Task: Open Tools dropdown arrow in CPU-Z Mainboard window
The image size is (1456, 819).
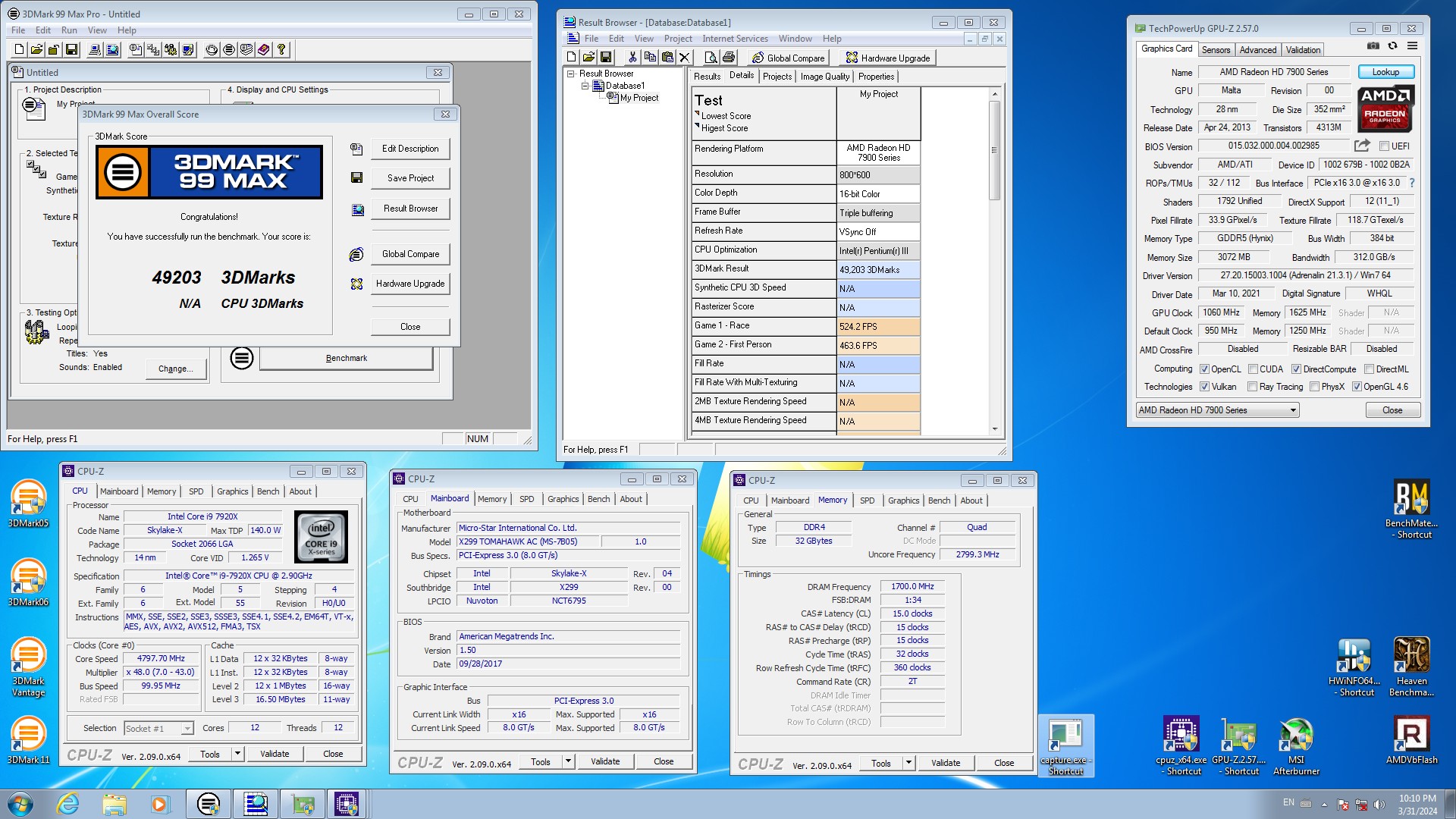Action: click(x=568, y=761)
